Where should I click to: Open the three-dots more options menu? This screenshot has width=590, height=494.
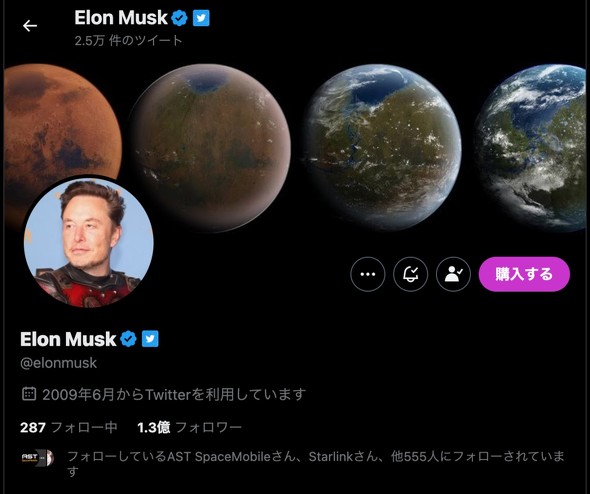pyautogui.click(x=368, y=274)
